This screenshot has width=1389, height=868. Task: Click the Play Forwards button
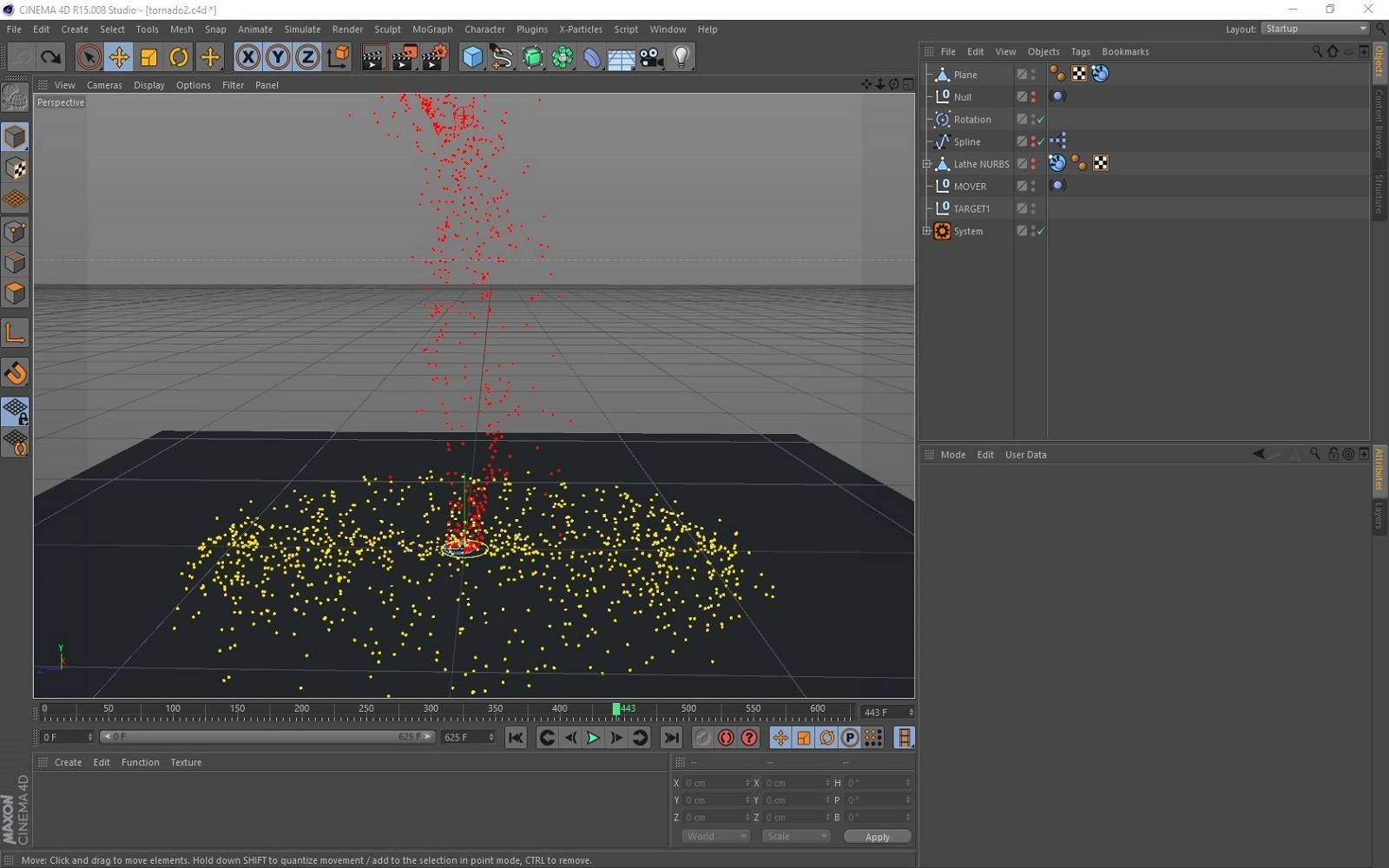pyautogui.click(x=593, y=738)
